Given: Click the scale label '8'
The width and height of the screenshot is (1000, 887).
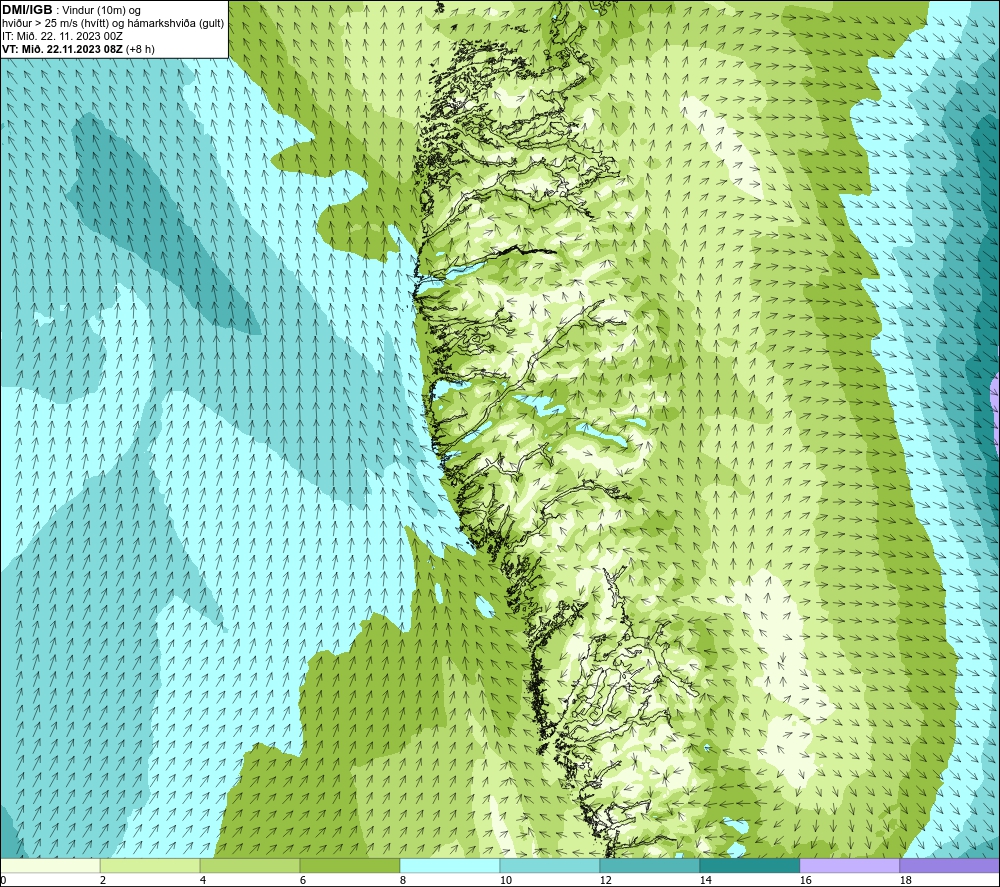Looking at the screenshot, I should coord(404,880).
